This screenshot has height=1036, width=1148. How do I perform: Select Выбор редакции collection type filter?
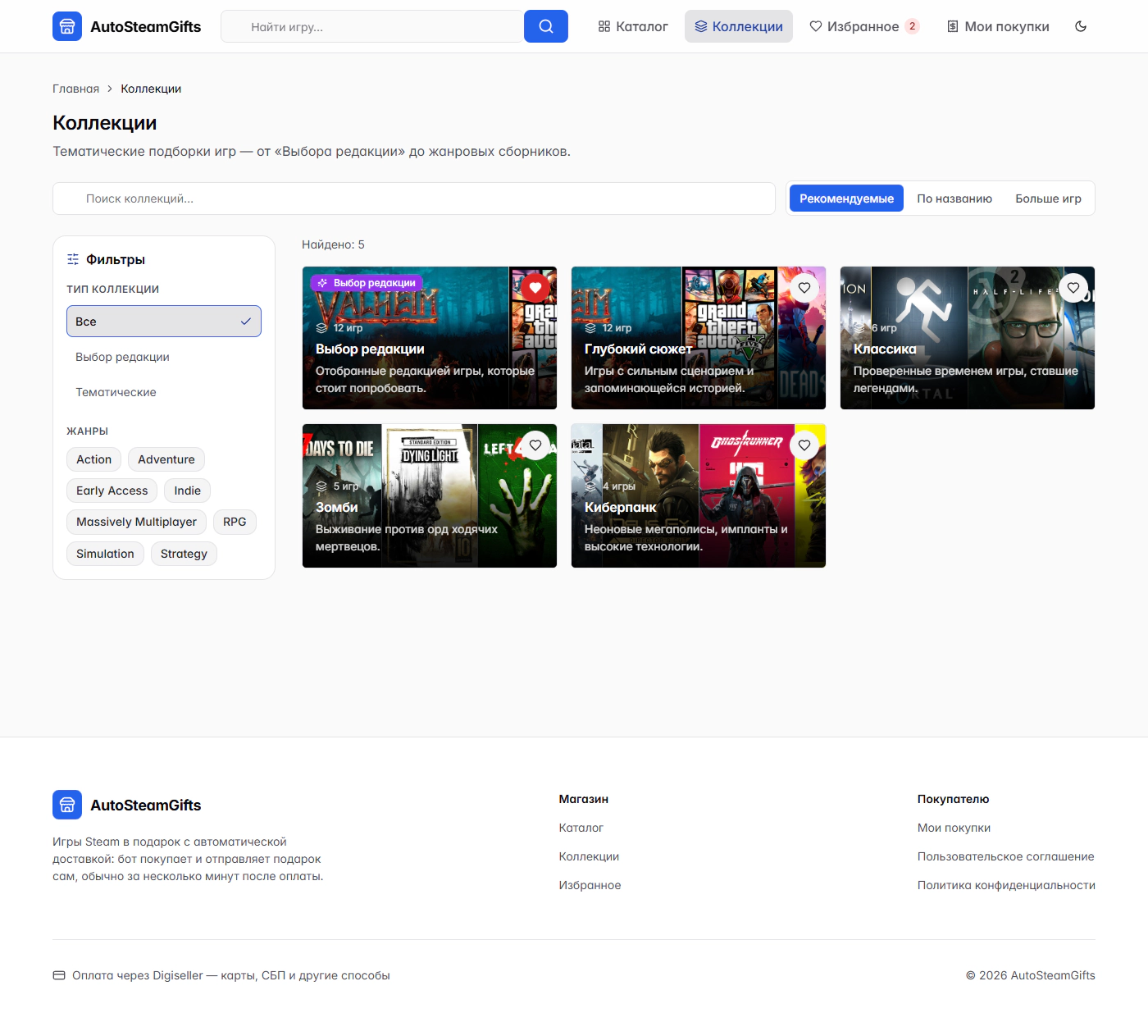coord(164,357)
